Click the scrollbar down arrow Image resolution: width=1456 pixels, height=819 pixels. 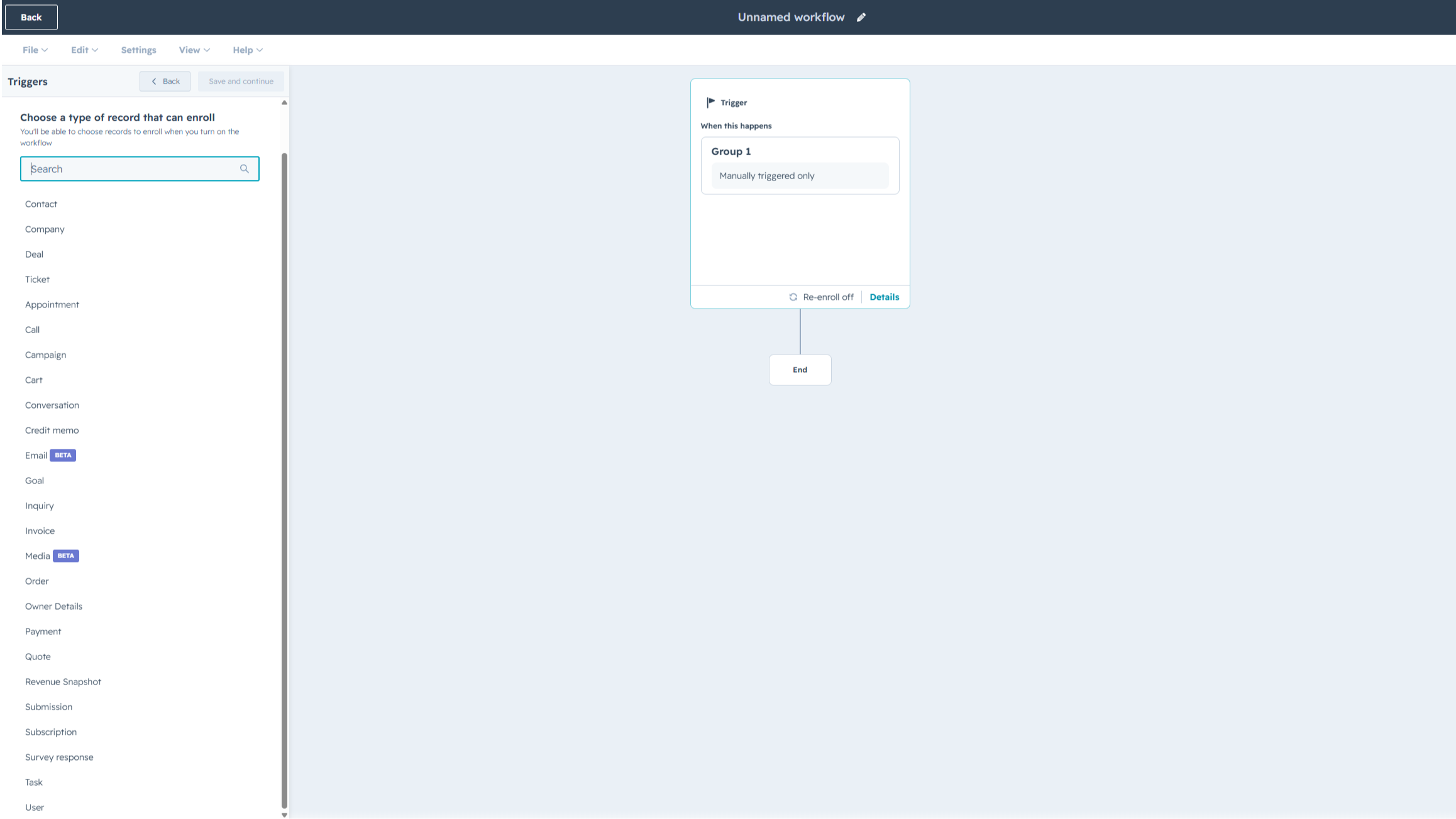pyautogui.click(x=284, y=815)
